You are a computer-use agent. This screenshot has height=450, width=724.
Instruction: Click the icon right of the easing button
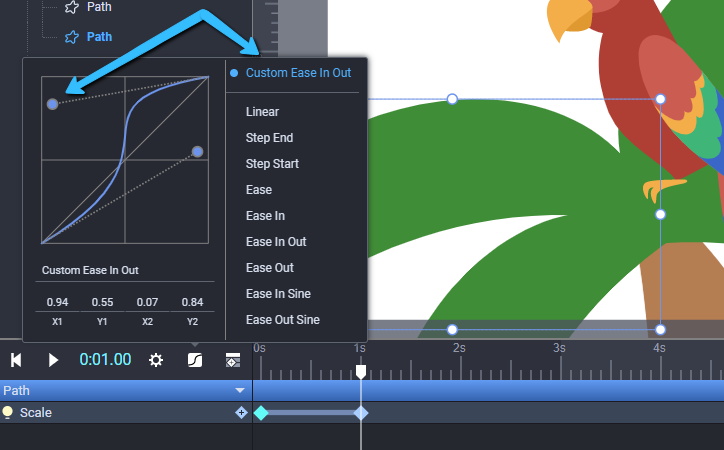[x=233, y=360]
